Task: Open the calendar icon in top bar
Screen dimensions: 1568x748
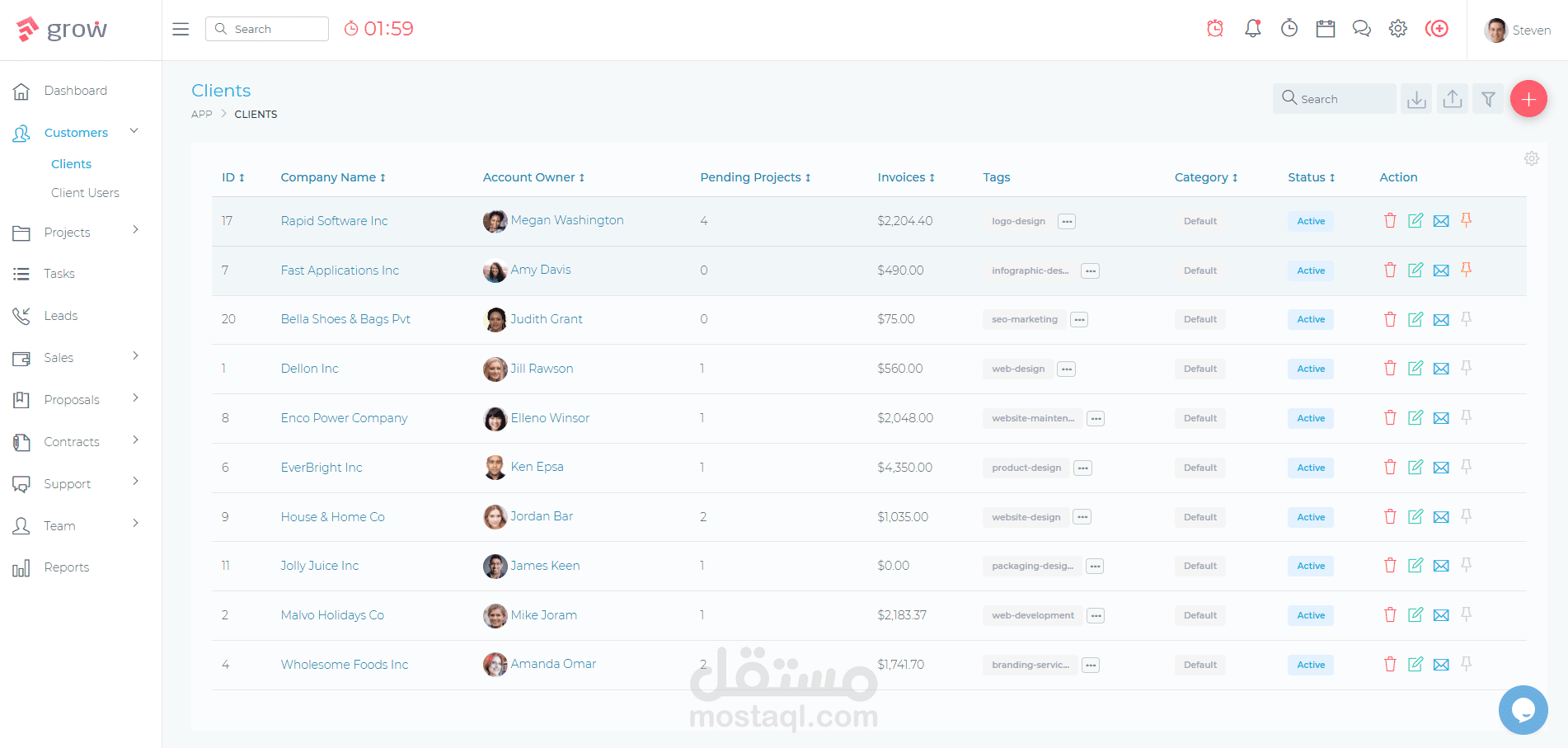Action: [x=1326, y=29]
